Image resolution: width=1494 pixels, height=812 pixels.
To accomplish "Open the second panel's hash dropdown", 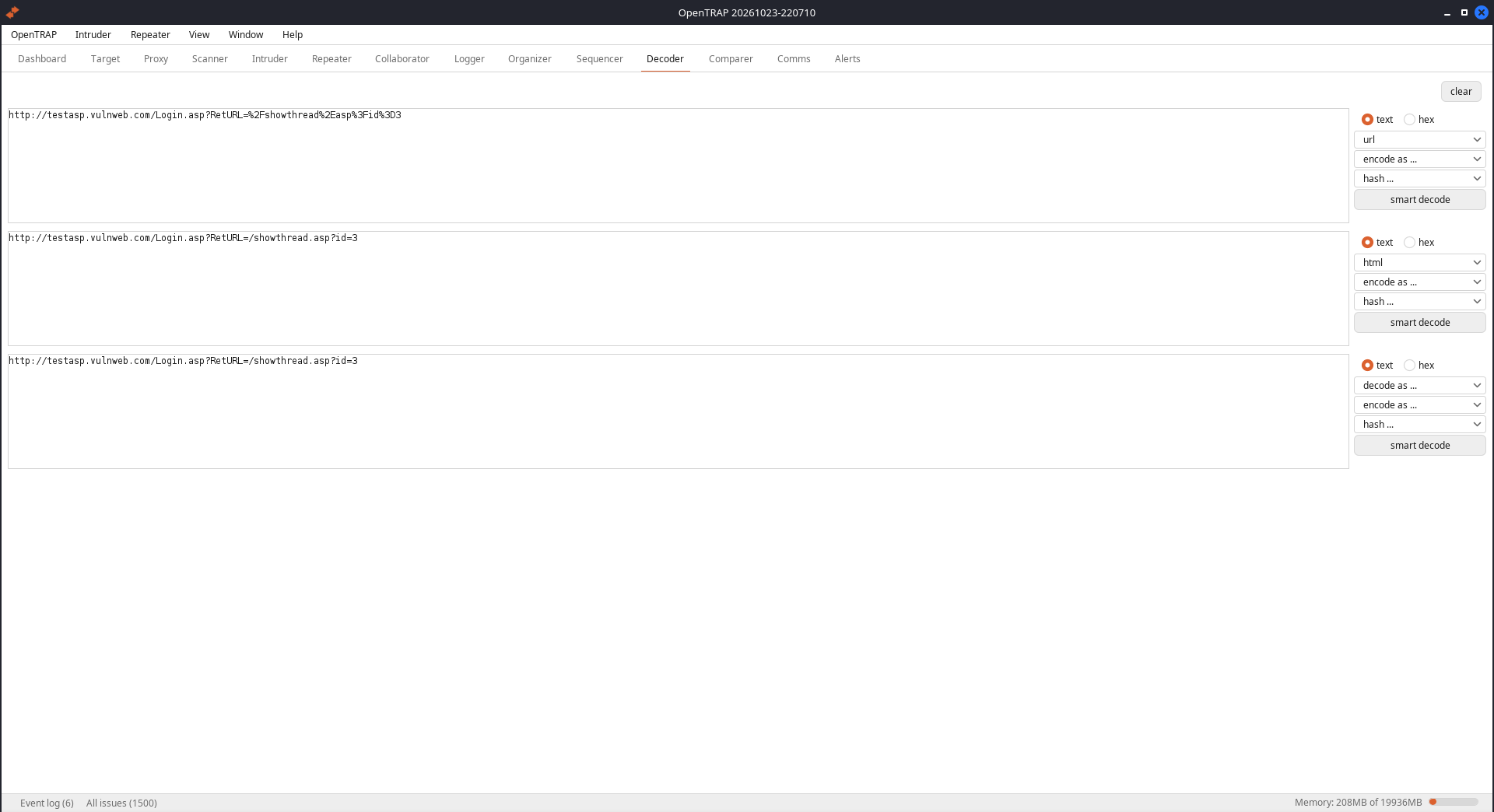I will point(1419,302).
